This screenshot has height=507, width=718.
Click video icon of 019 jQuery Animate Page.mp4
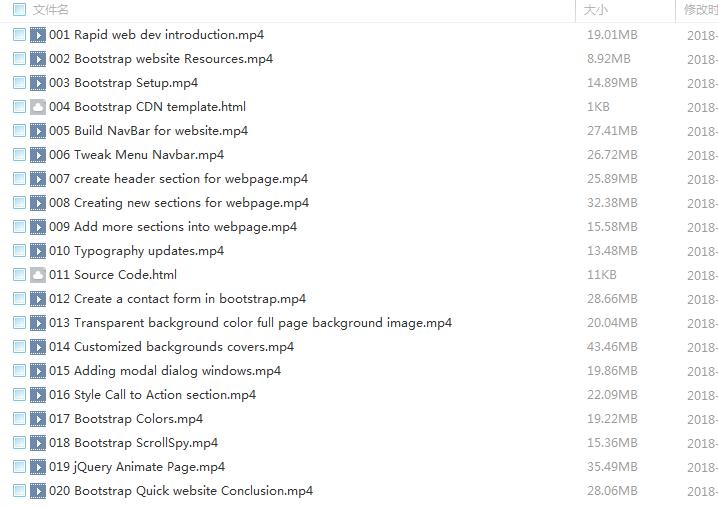tap(38, 467)
